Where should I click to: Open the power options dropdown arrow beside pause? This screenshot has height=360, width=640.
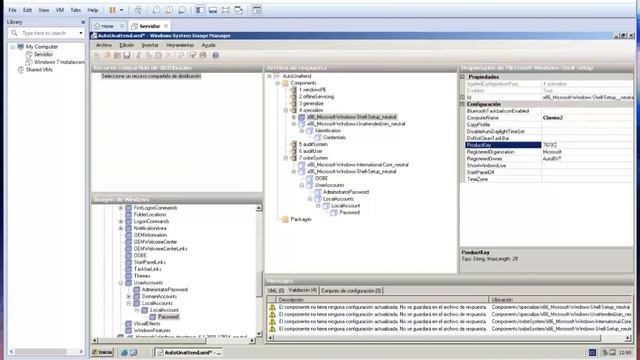coord(122,10)
